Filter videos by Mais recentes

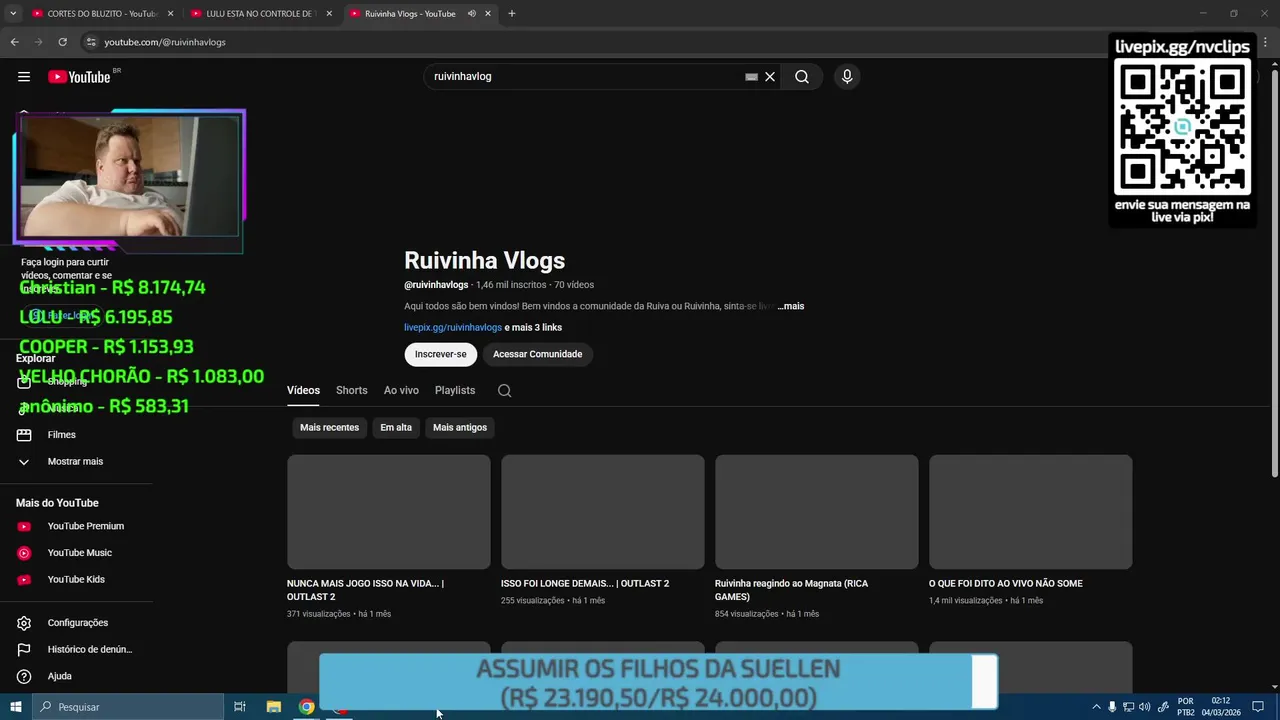tap(329, 428)
